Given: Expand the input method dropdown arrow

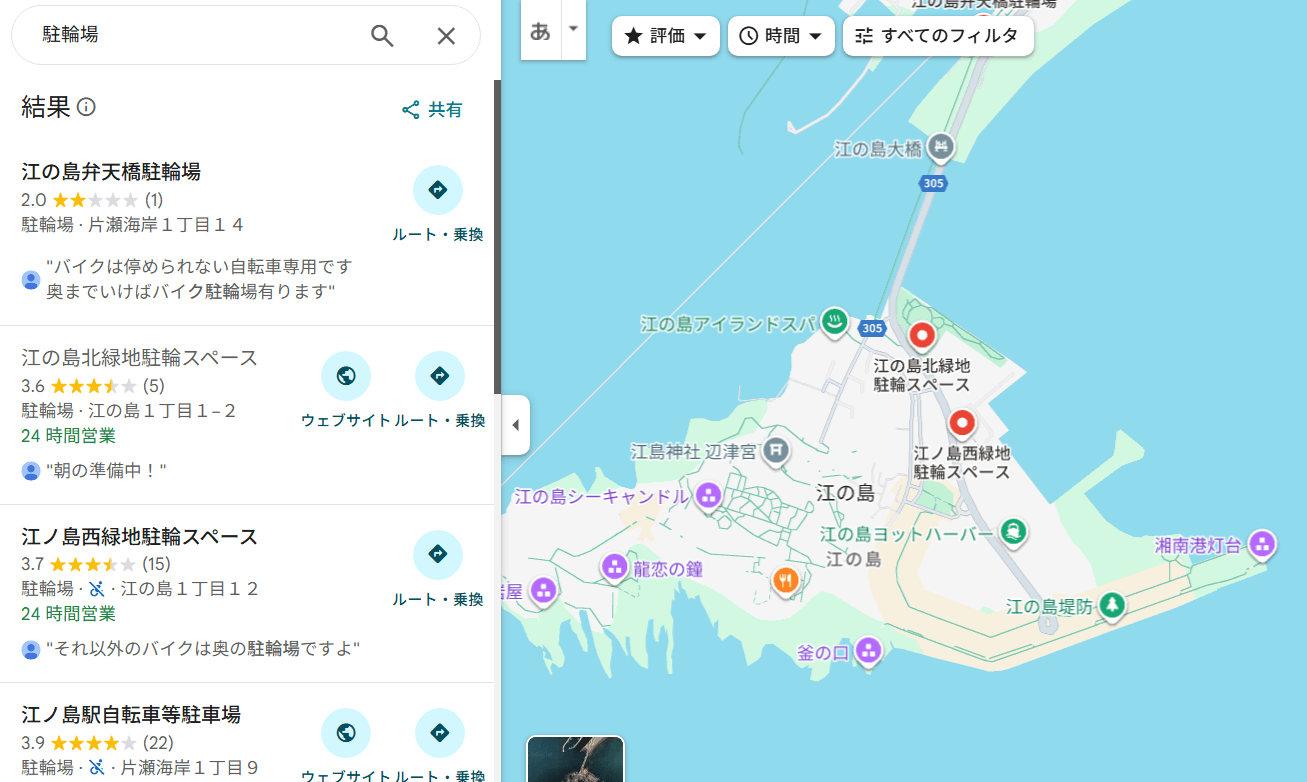Looking at the screenshot, I should pyautogui.click(x=573, y=28).
